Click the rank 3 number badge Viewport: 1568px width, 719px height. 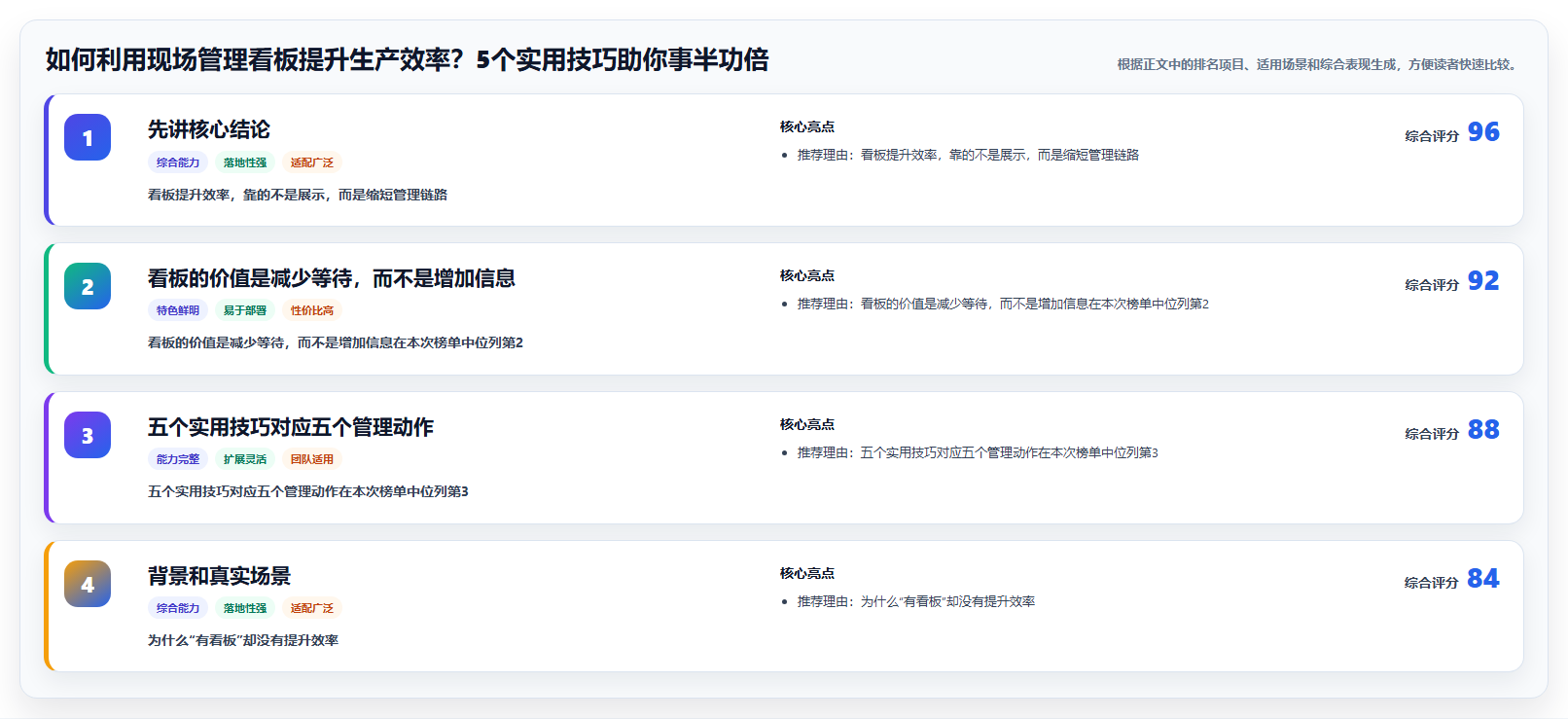pyautogui.click(x=88, y=435)
